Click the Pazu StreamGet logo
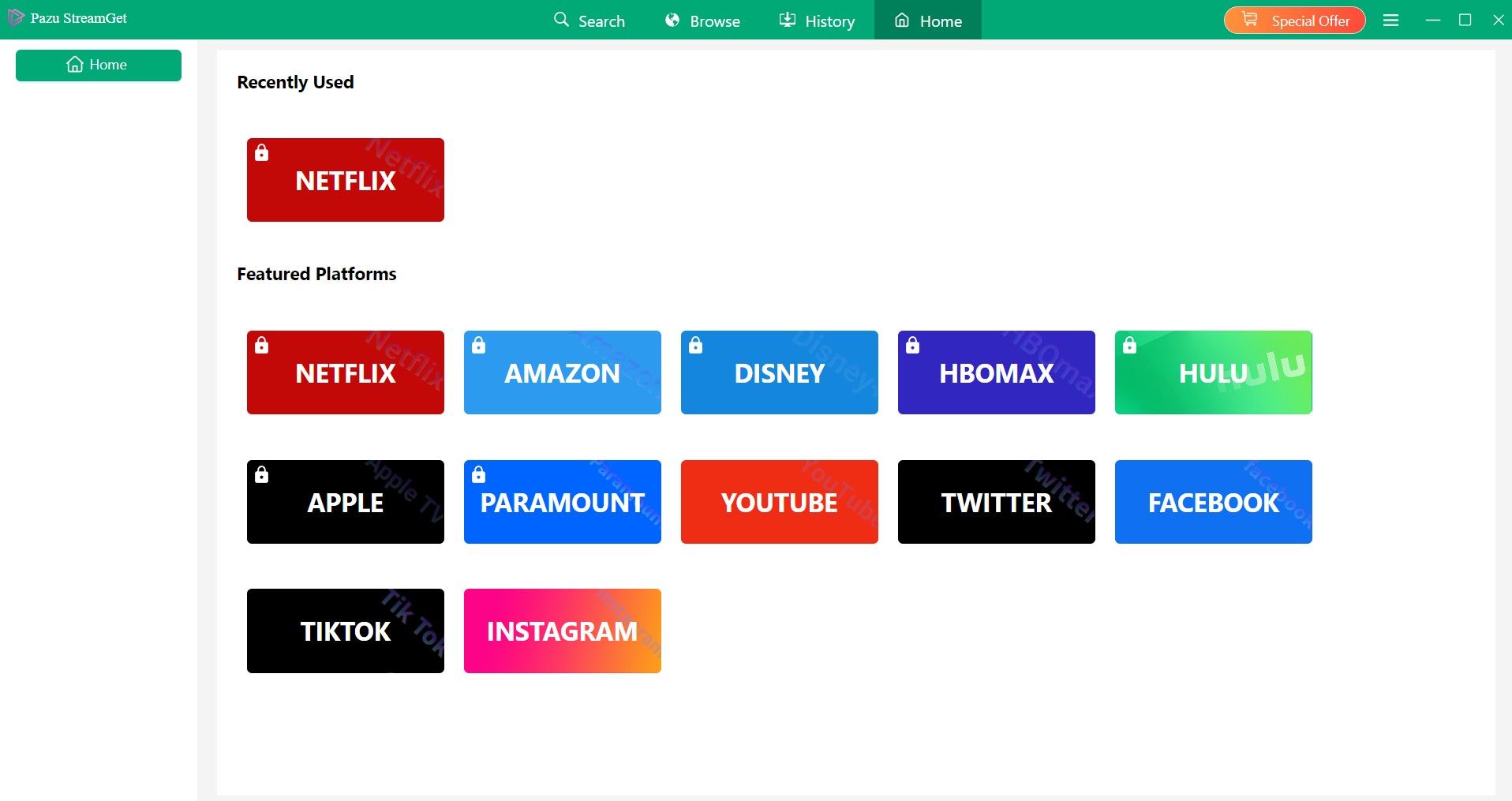 pyautogui.click(x=67, y=17)
